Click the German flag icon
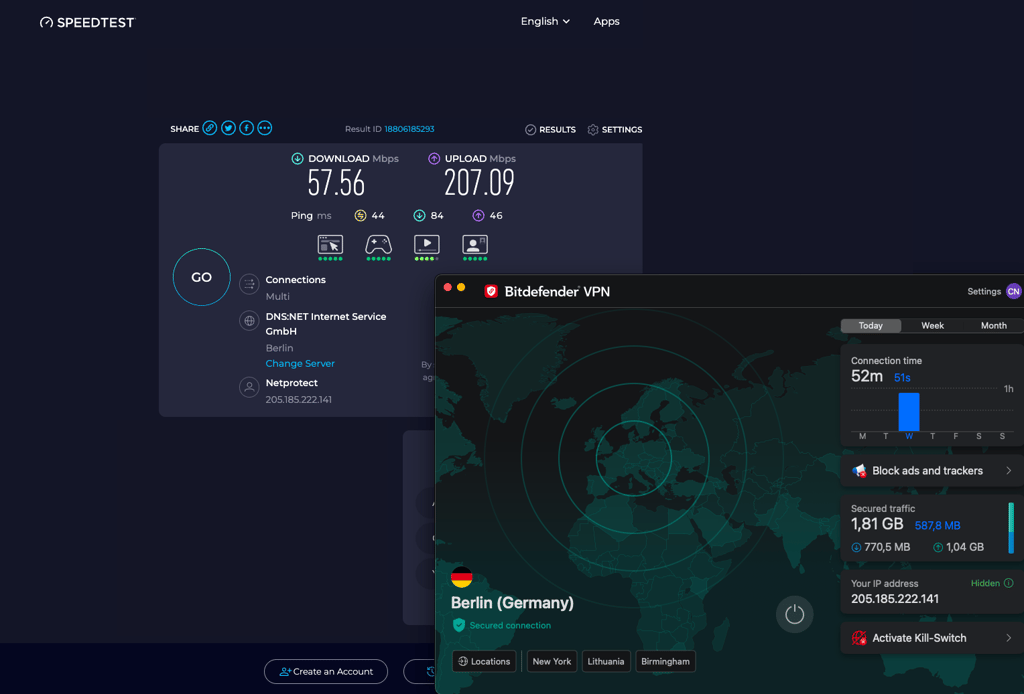 pyautogui.click(x=462, y=576)
